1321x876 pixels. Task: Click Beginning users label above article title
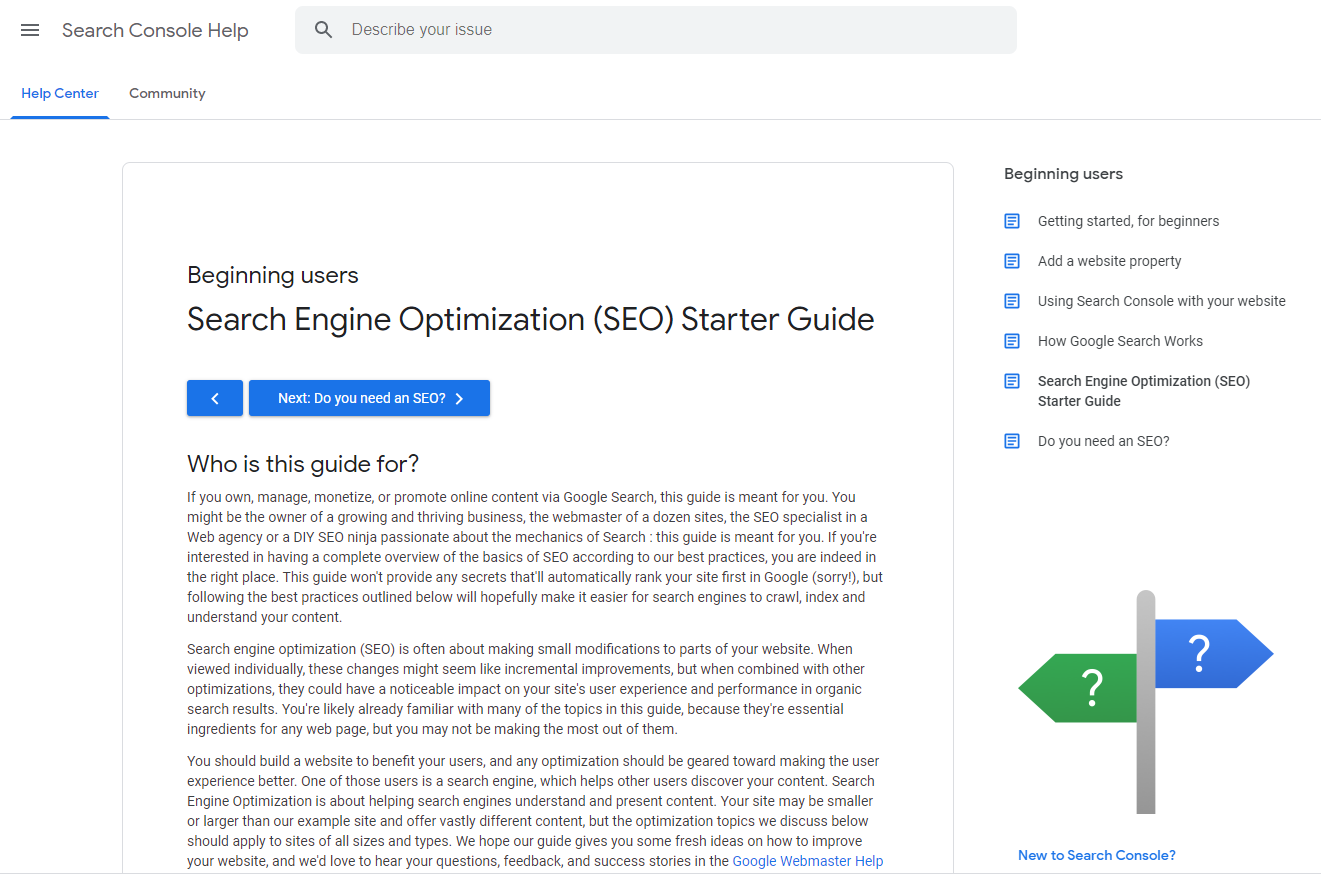coord(273,275)
